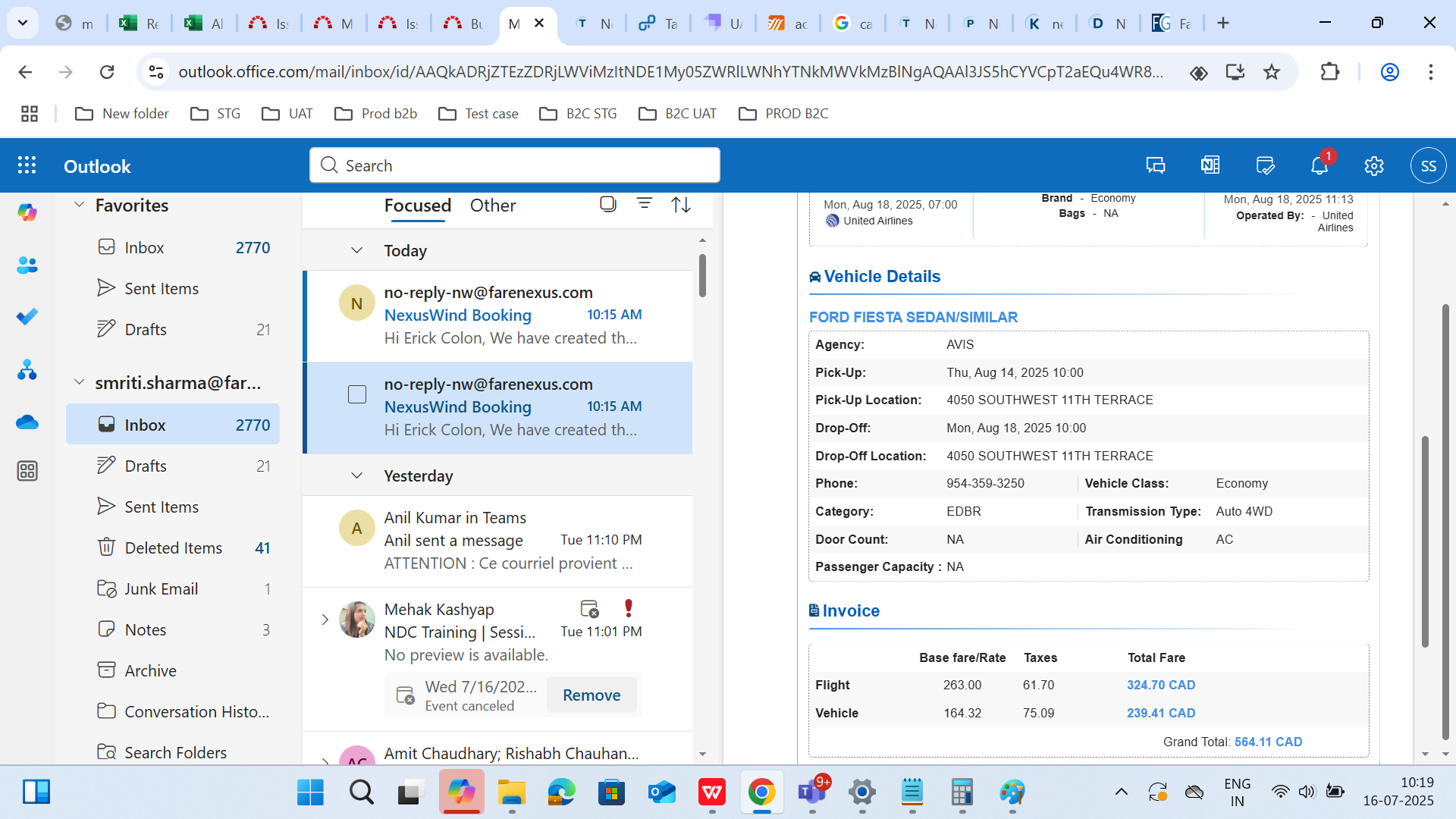Open the Test case bookmarks folder

479,114
